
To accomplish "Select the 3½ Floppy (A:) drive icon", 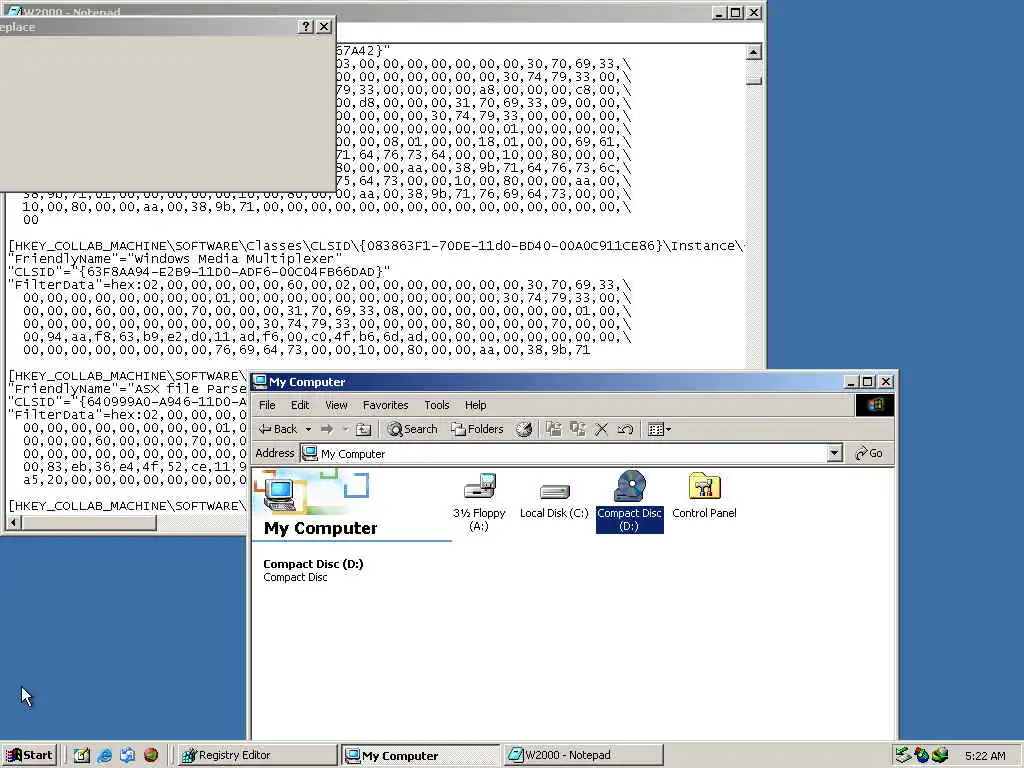I will 479,502.
